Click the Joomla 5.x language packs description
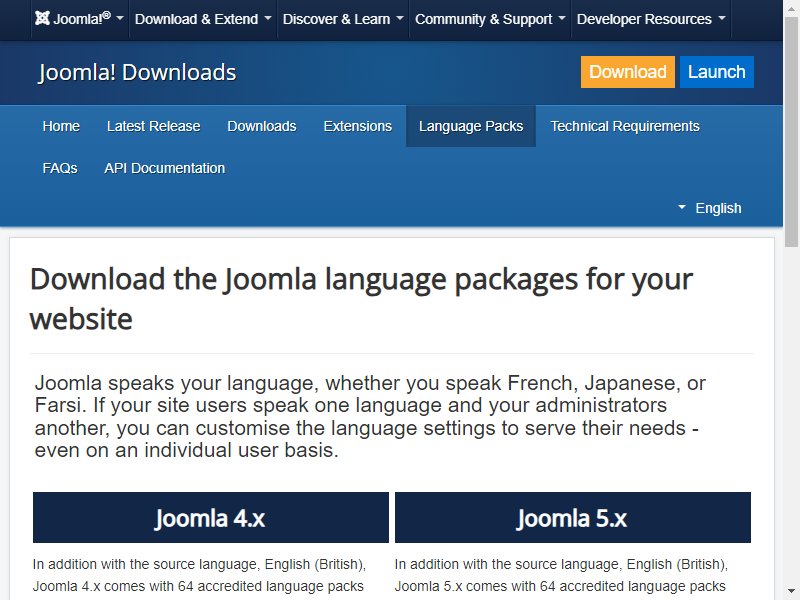 tap(561, 575)
